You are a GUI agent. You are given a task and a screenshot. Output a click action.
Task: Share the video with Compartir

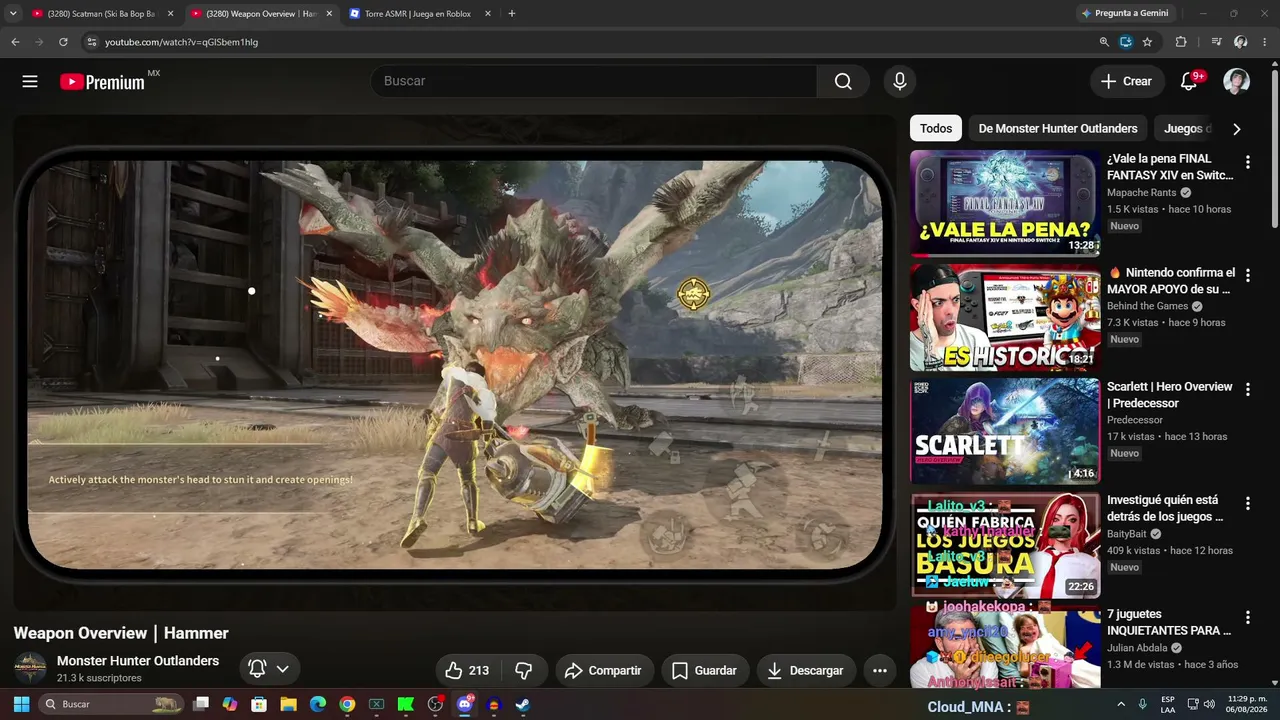pyautogui.click(x=605, y=671)
